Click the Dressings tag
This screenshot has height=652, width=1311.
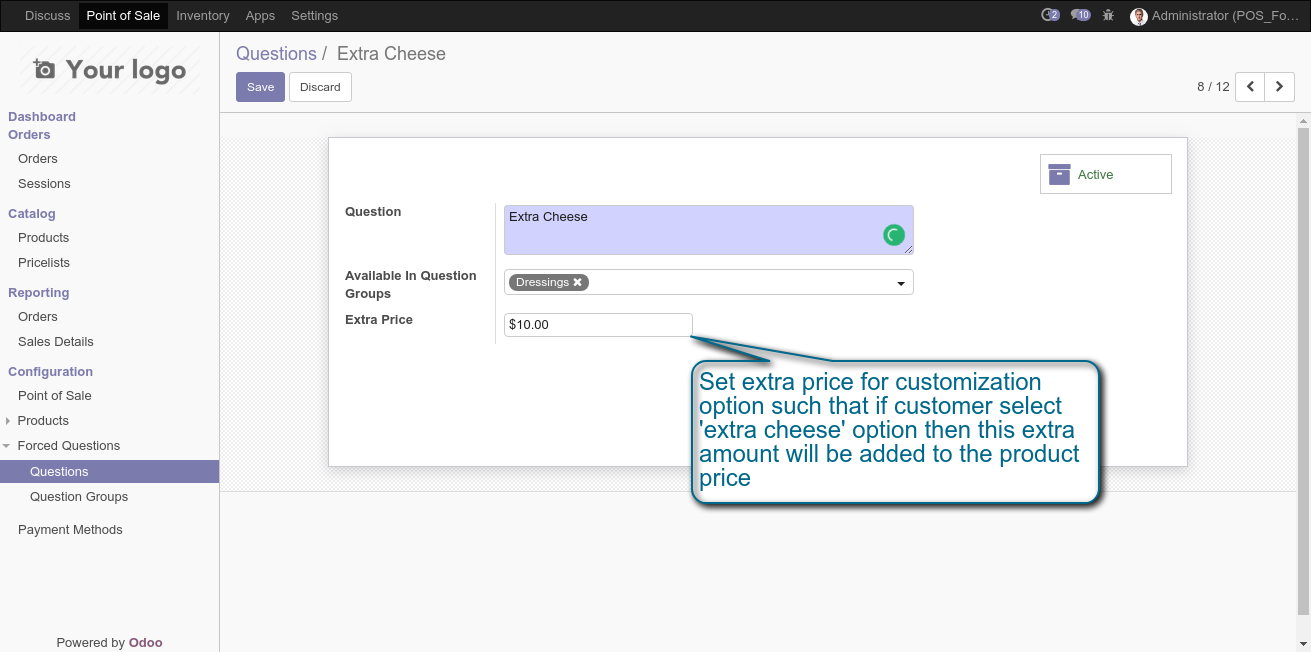tap(548, 282)
